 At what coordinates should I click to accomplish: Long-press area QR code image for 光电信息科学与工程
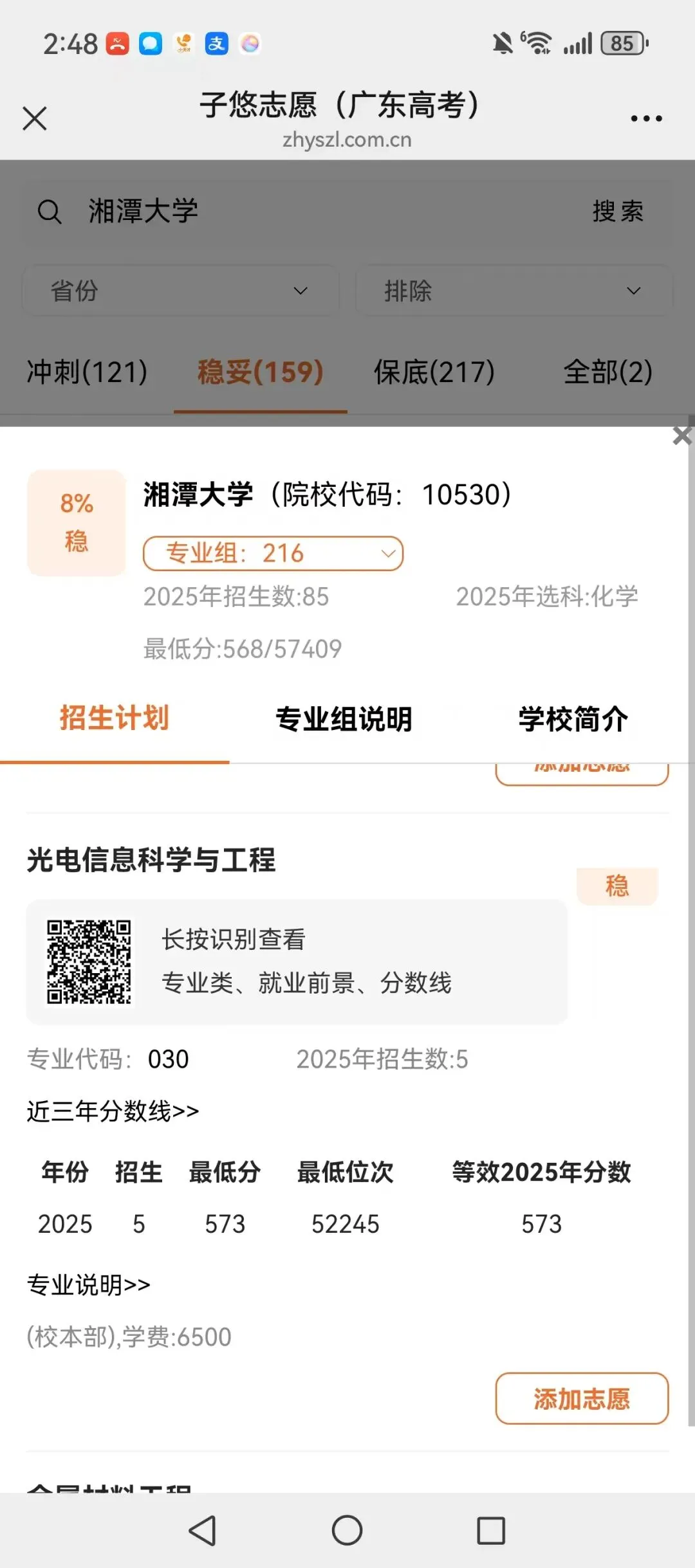coord(89,962)
